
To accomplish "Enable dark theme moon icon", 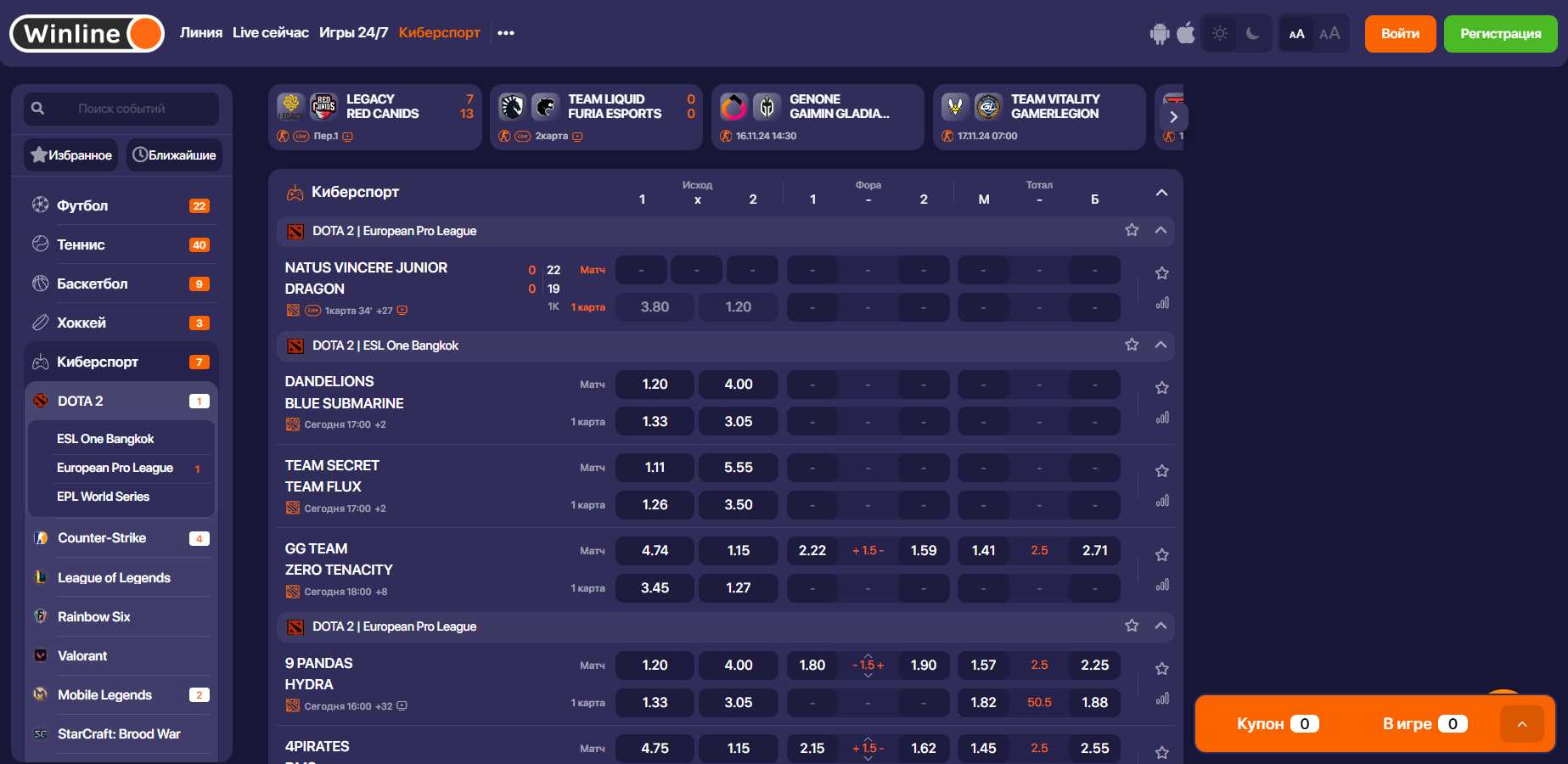I will click(x=1252, y=34).
